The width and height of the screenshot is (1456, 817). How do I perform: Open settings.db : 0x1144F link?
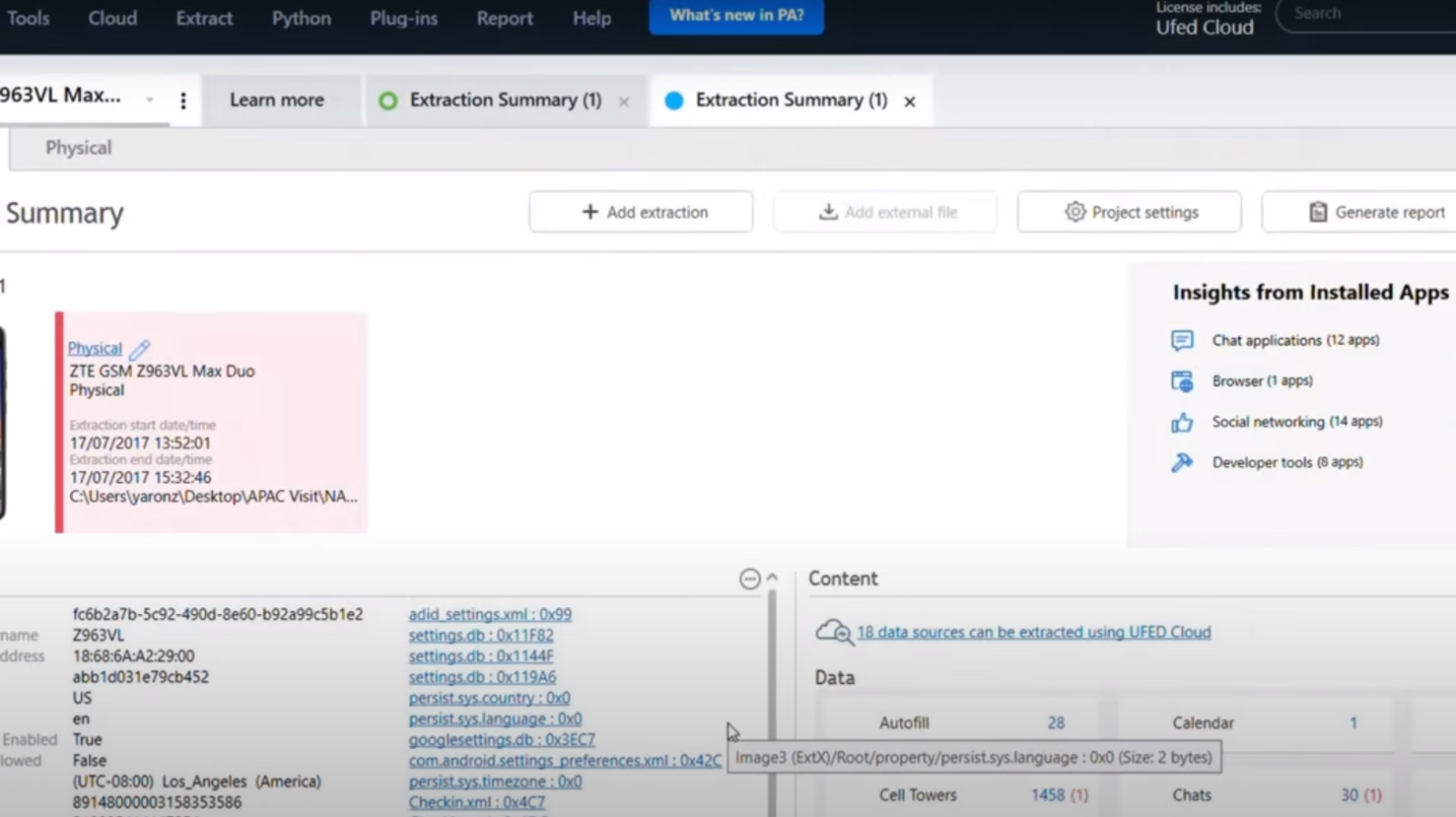[480, 656]
